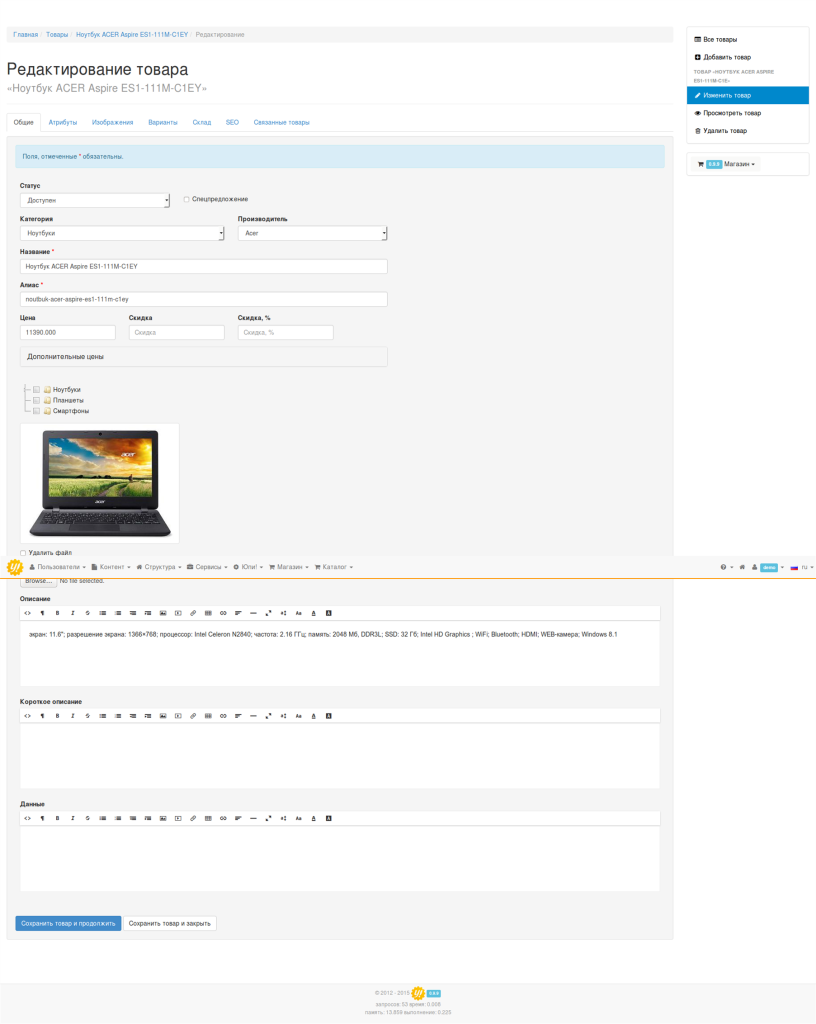Expand Короткое описание editor to fullscreen

point(268,716)
